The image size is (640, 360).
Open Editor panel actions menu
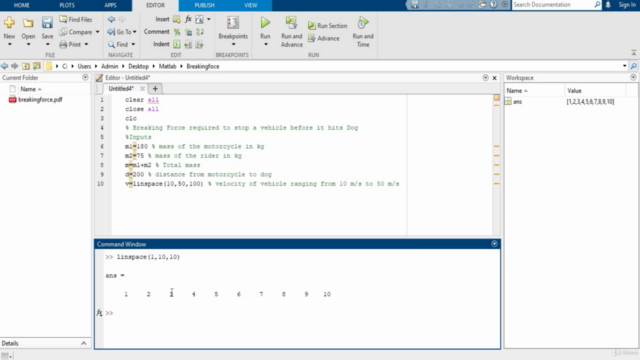tap(485, 78)
